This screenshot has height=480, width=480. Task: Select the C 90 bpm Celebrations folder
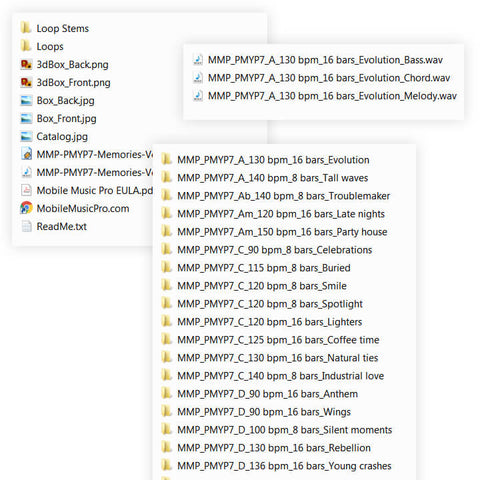(267, 250)
